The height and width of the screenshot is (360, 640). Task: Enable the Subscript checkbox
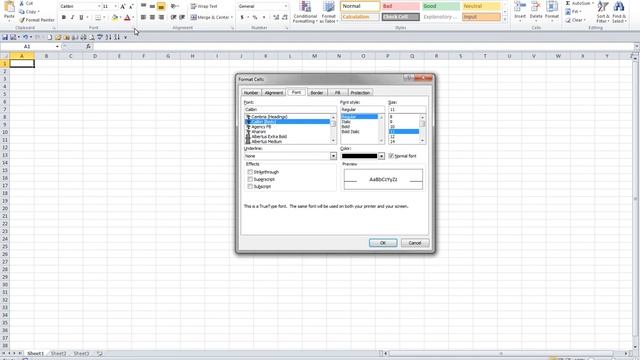click(x=250, y=187)
